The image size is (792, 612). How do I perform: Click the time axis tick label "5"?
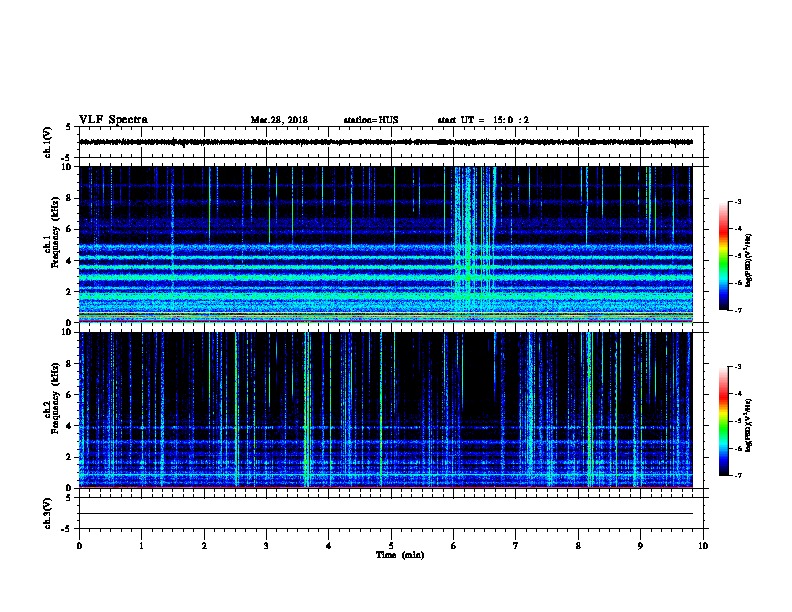click(391, 545)
